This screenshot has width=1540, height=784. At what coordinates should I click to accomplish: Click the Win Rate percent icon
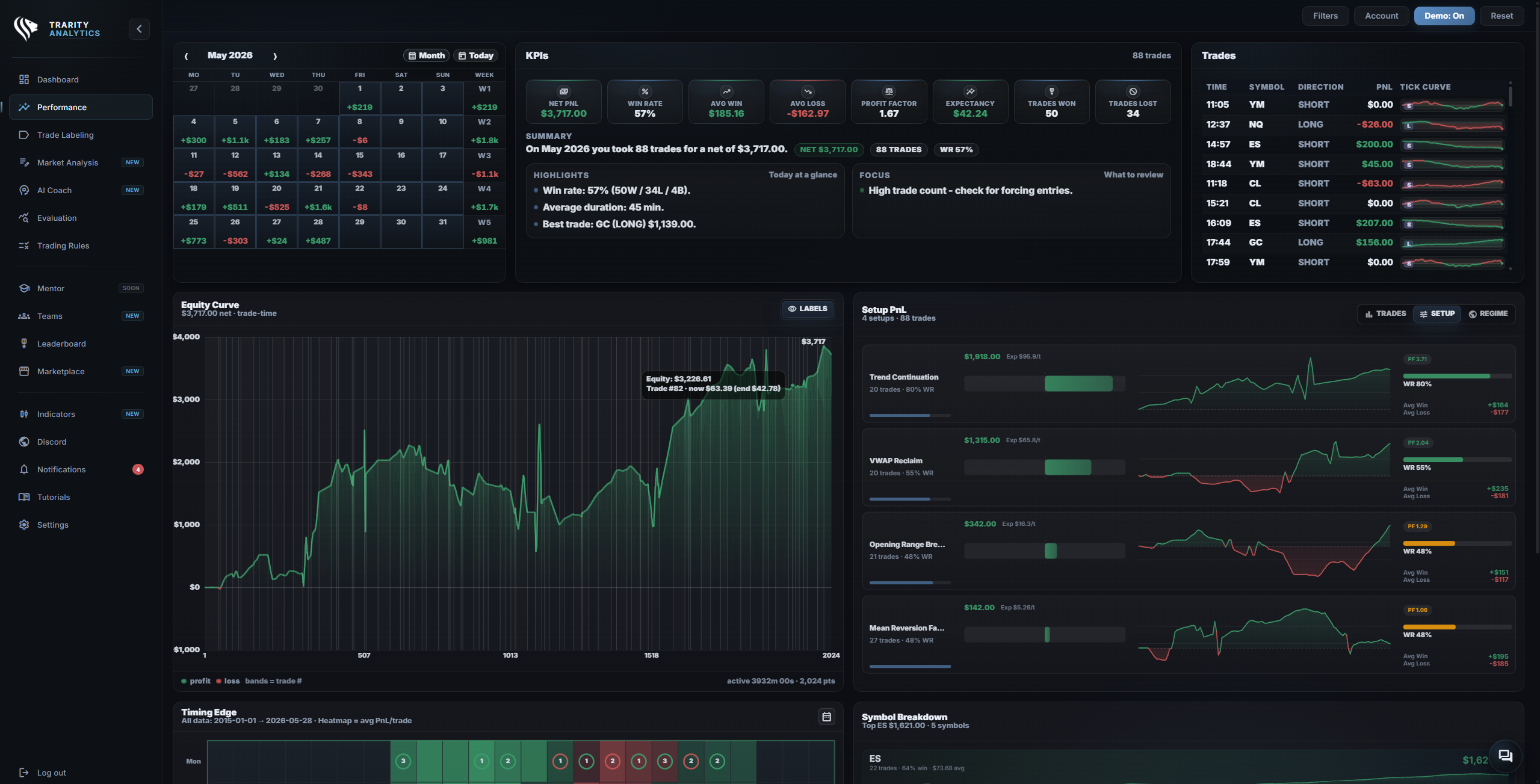click(x=645, y=91)
